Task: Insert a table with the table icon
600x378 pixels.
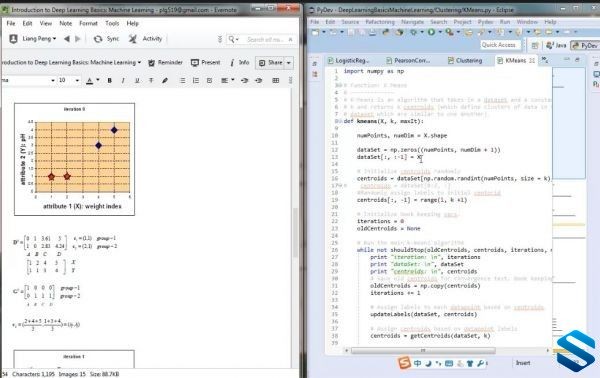Action: pyautogui.click(x=276, y=80)
